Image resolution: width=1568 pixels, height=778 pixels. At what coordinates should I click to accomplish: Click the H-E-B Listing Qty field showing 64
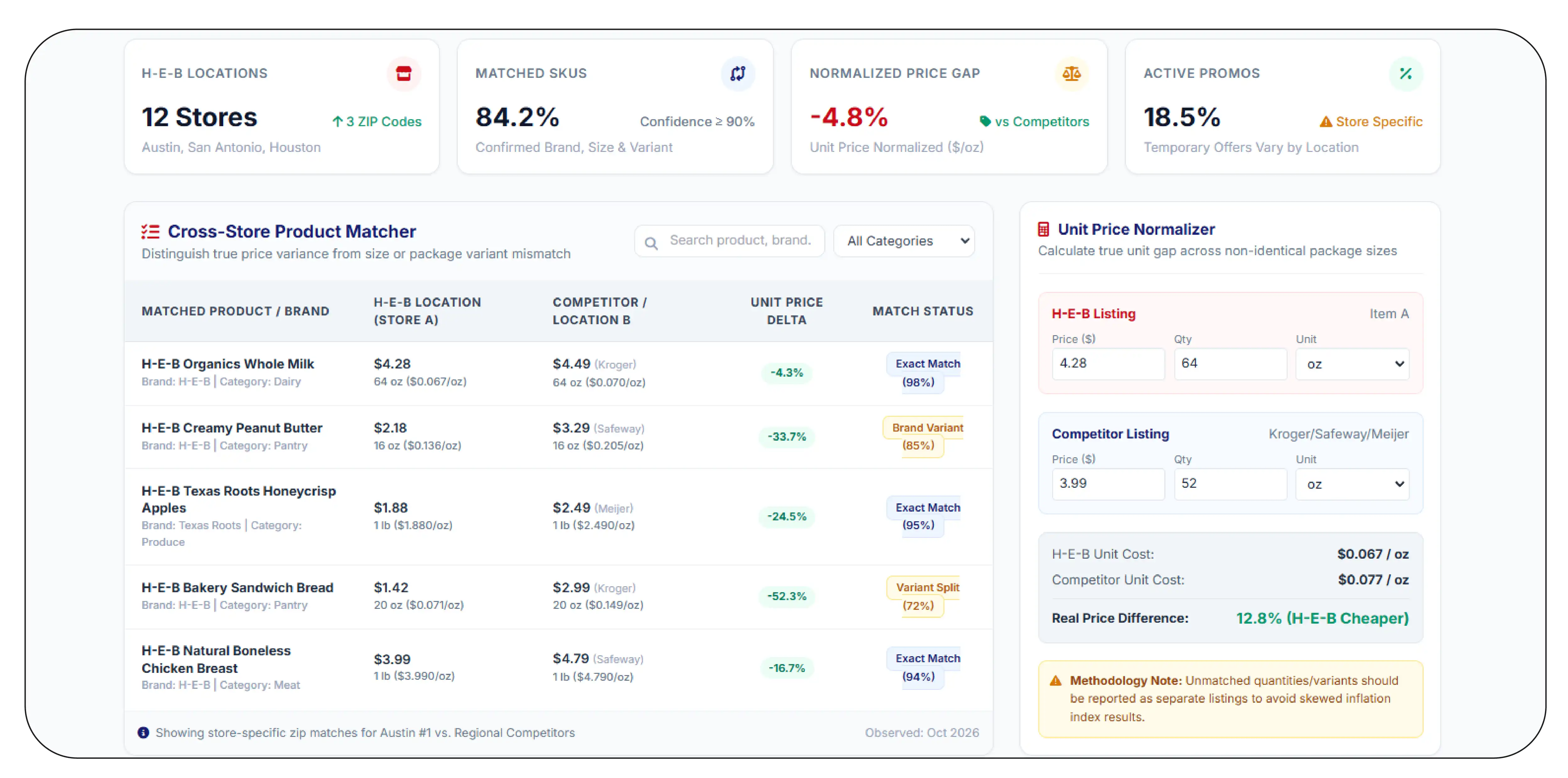[1230, 364]
